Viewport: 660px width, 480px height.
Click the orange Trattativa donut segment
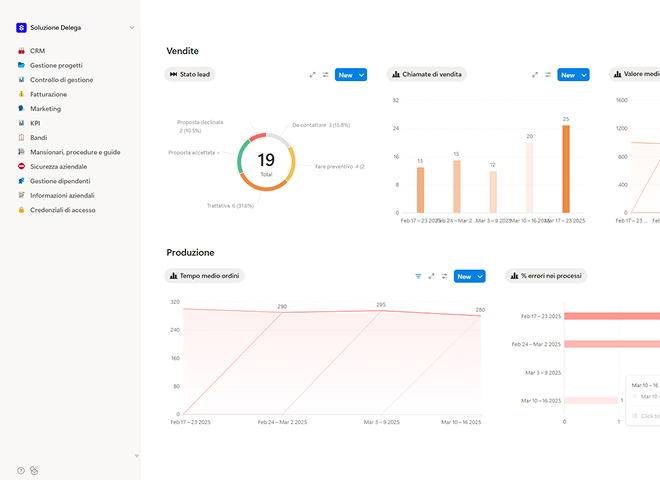click(262, 185)
